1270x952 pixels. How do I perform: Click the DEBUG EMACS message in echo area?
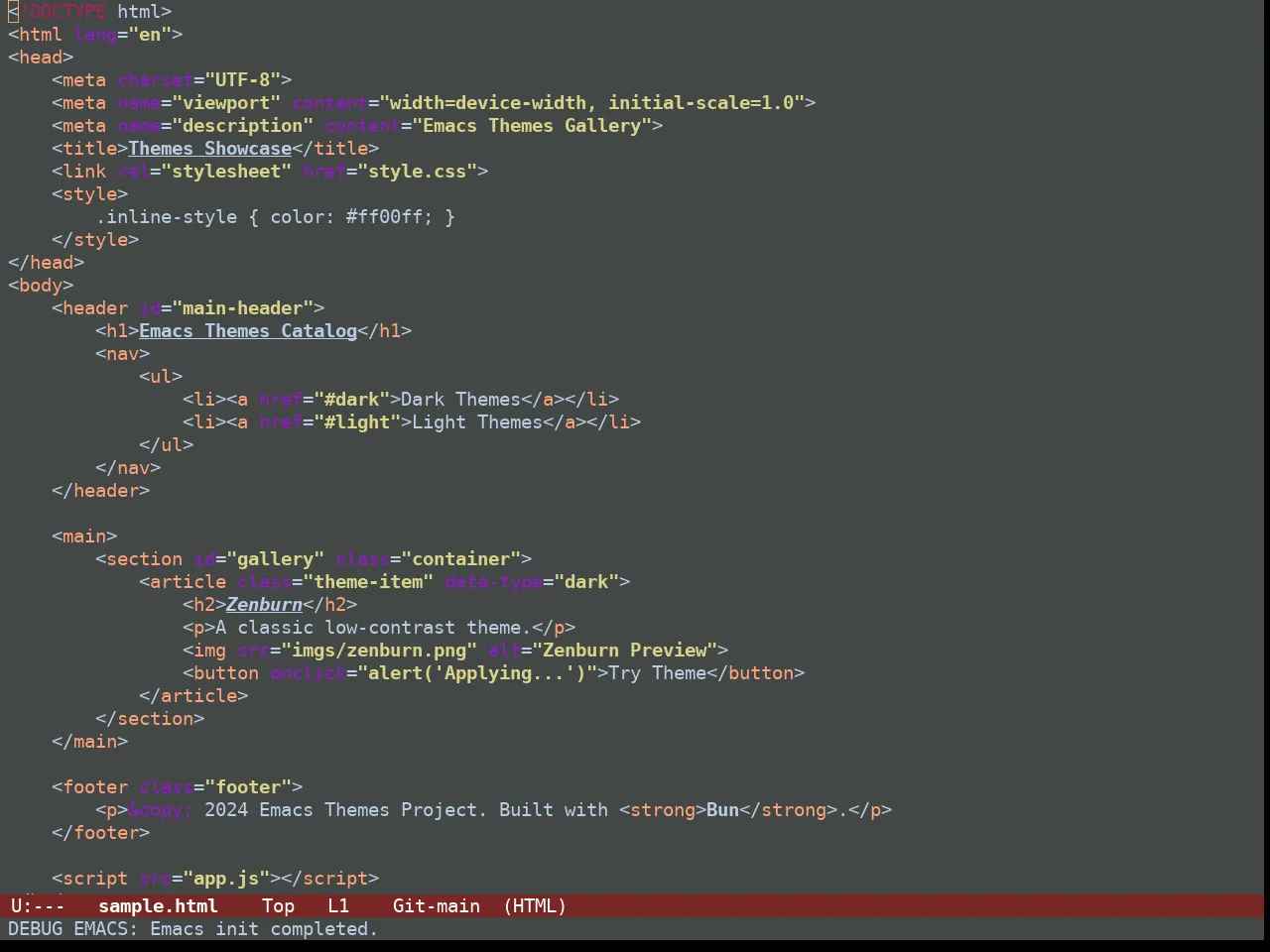pyautogui.click(x=192, y=929)
